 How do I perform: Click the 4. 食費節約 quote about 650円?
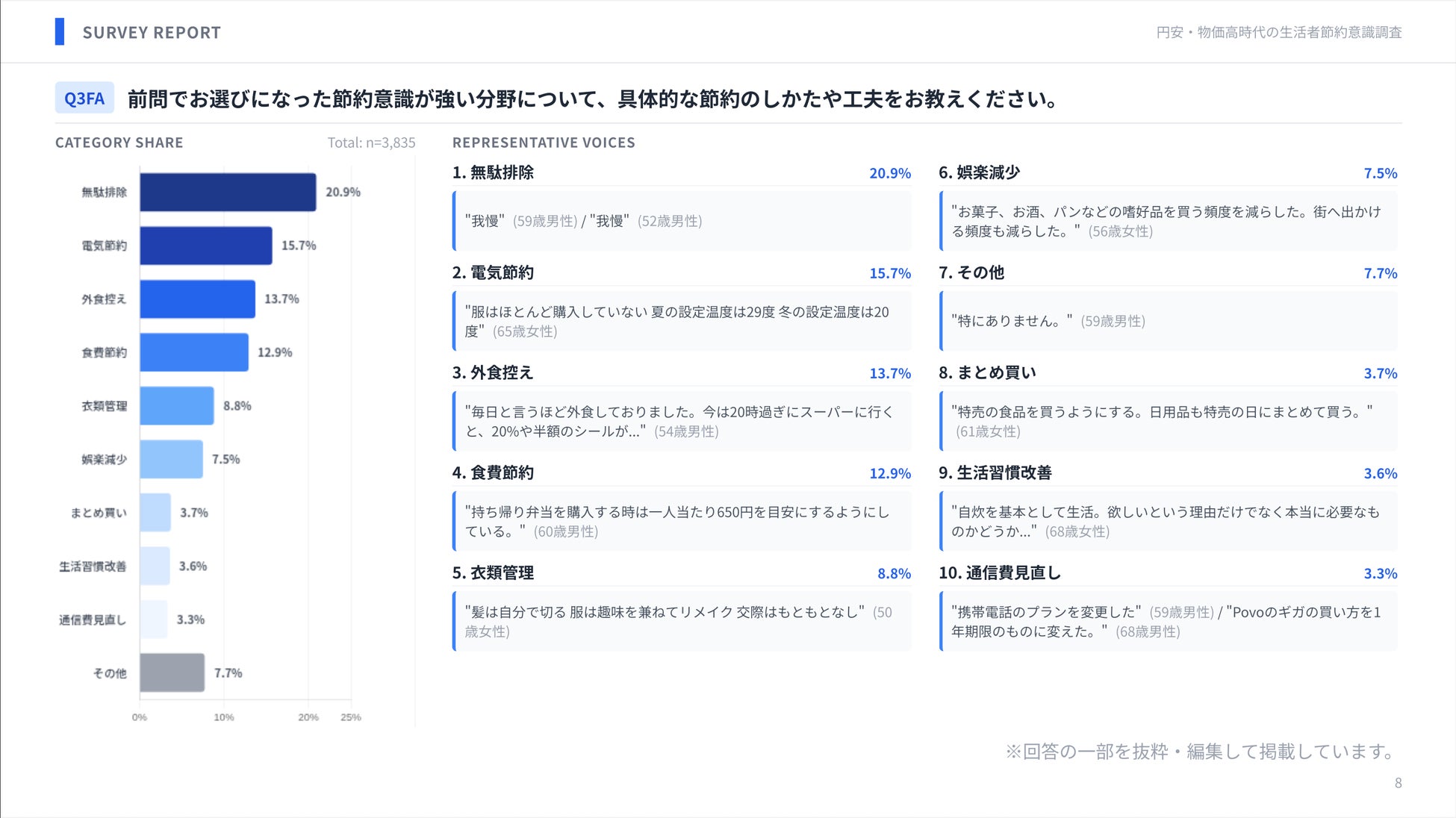tap(682, 522)
